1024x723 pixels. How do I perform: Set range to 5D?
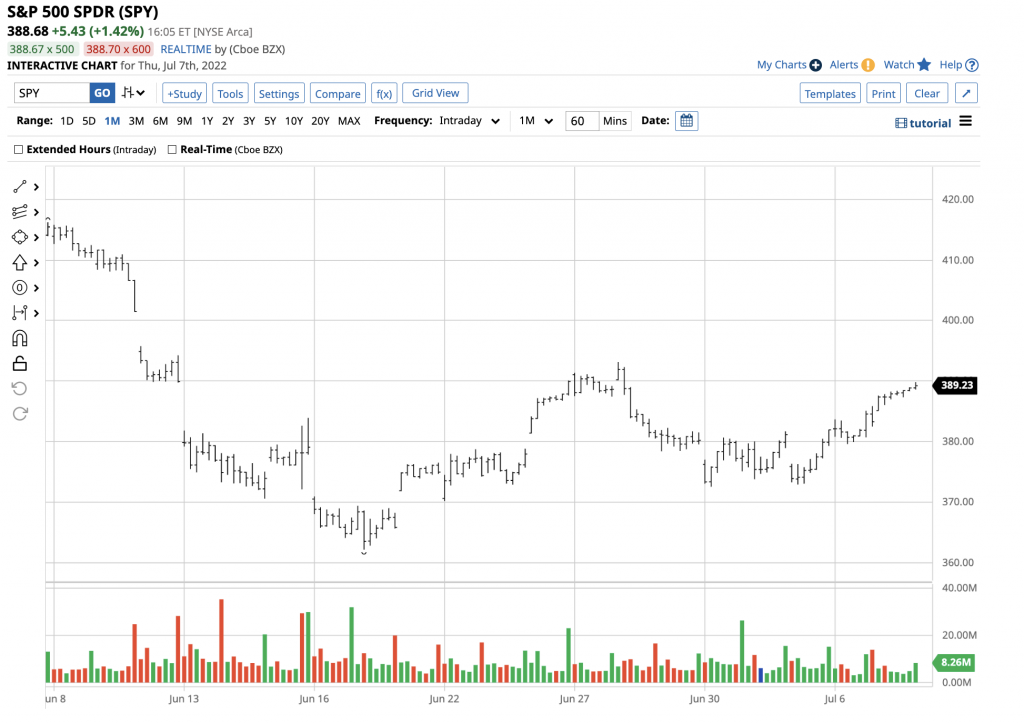89,121
